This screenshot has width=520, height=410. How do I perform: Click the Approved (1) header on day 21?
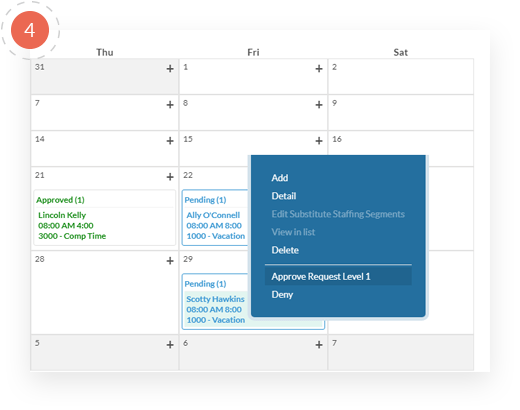click(x=60, y=200)
